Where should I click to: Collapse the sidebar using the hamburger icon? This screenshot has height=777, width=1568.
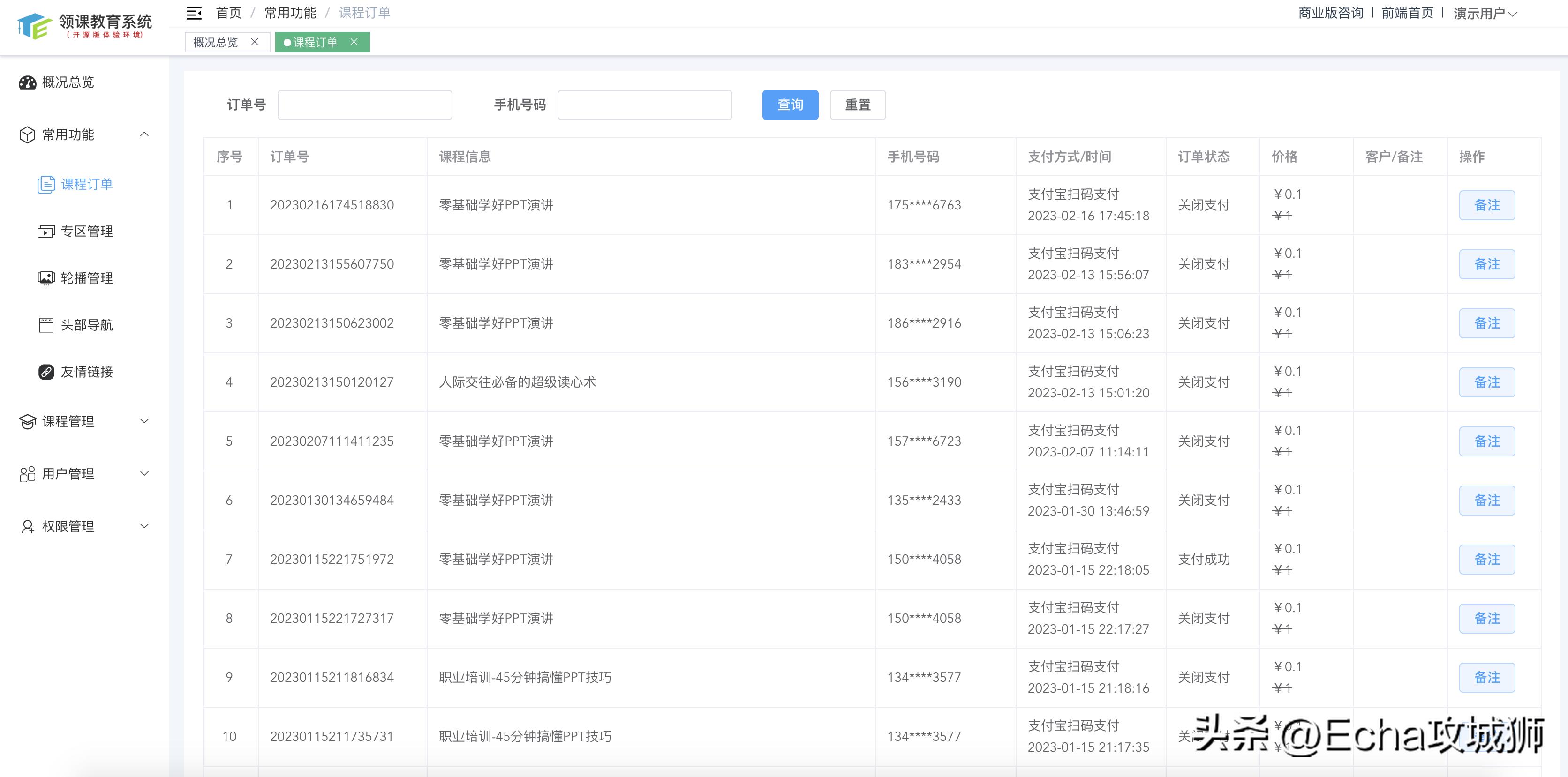point(194,13)
